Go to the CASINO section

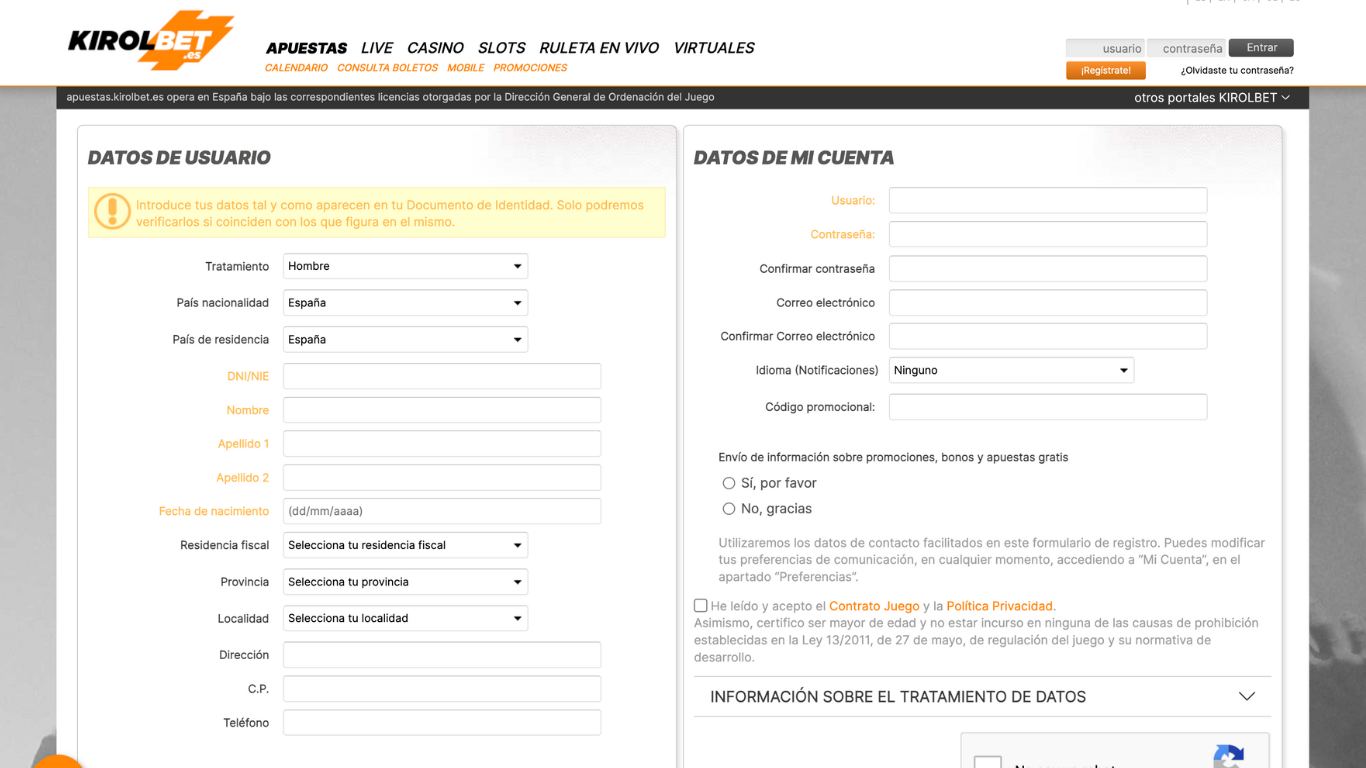click(x=435, y=48)
